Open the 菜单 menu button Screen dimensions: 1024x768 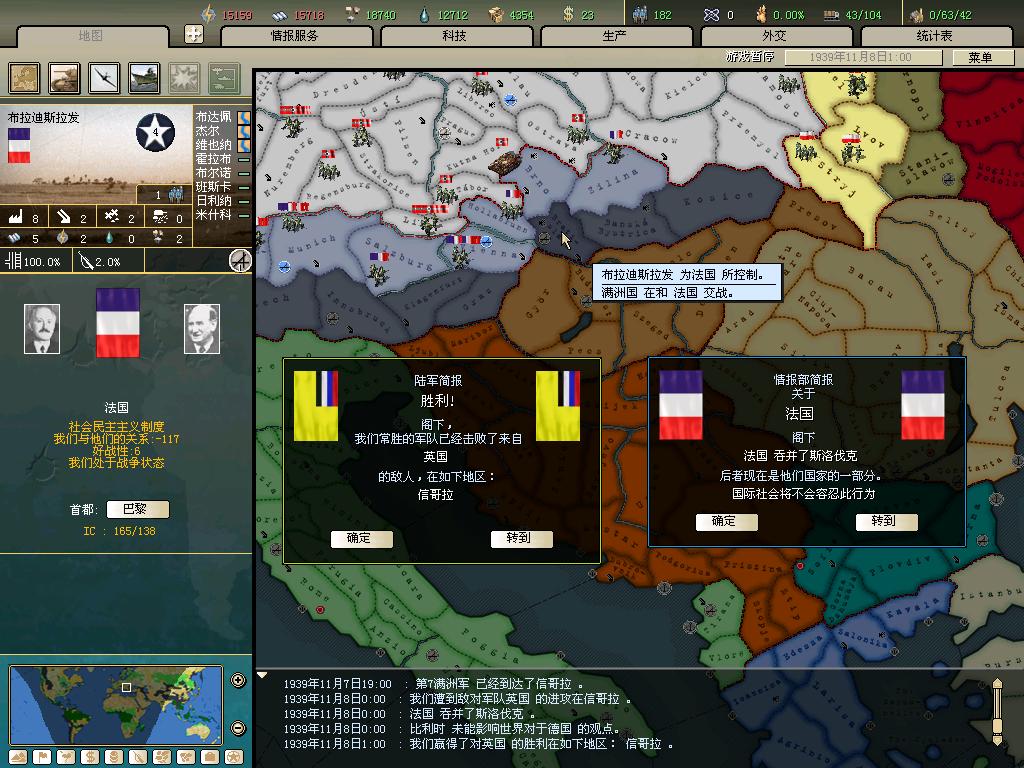pyautogui.click(x=982, y=57)
